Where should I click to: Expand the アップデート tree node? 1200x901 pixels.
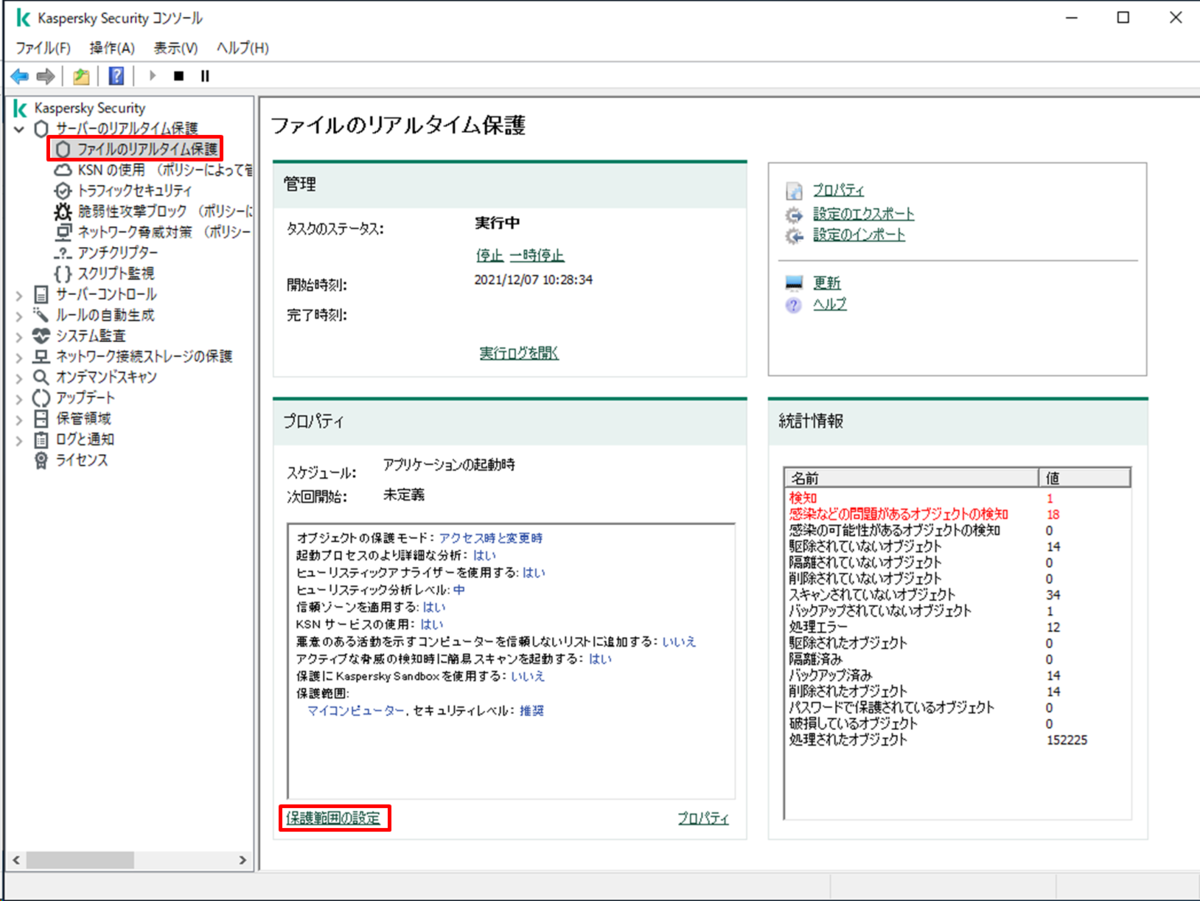click(x=19, y=398)
